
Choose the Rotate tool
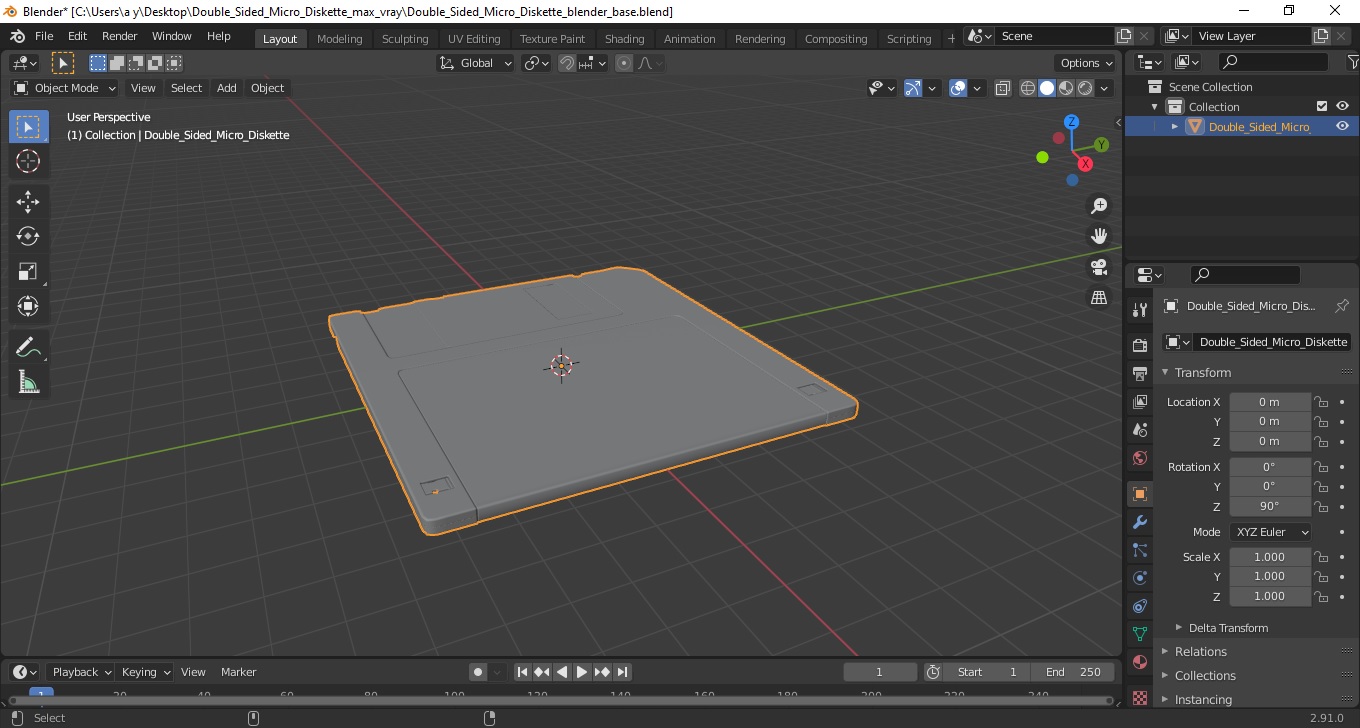point(28,236)
